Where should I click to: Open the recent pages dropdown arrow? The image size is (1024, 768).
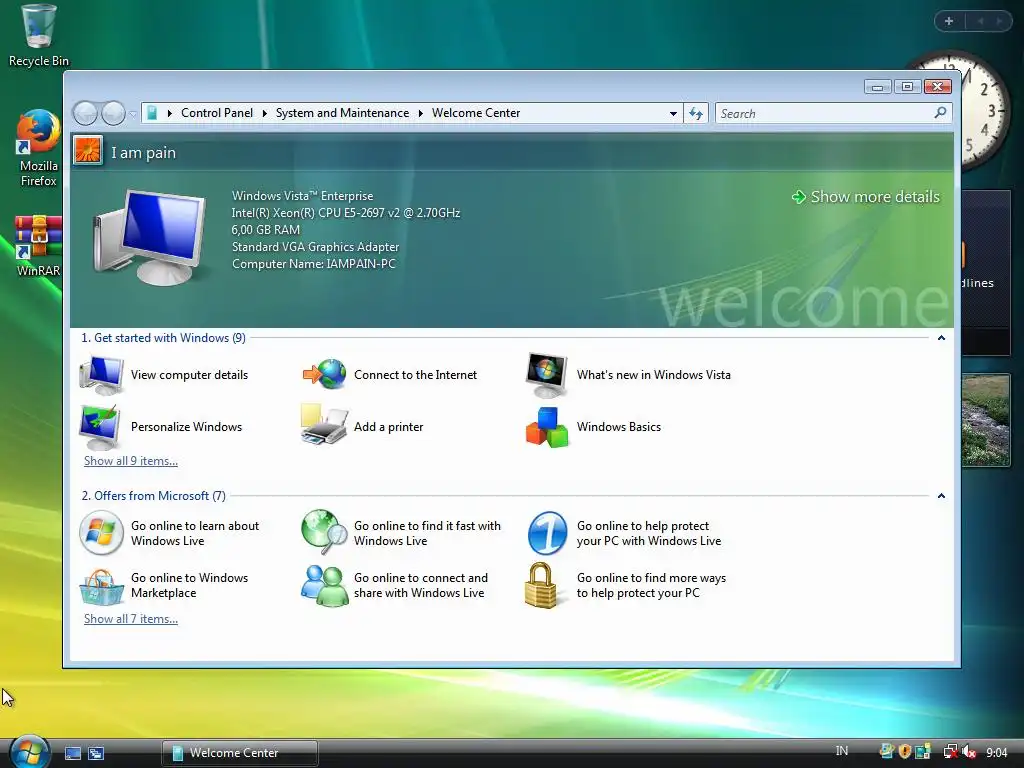point(133,114)
